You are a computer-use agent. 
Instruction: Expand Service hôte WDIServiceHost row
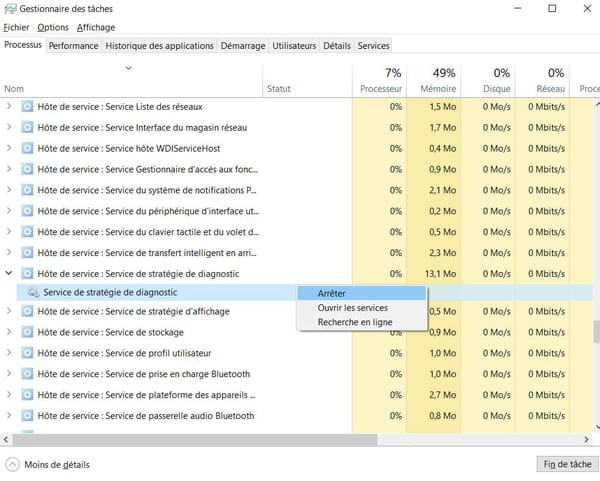[9, 148]
